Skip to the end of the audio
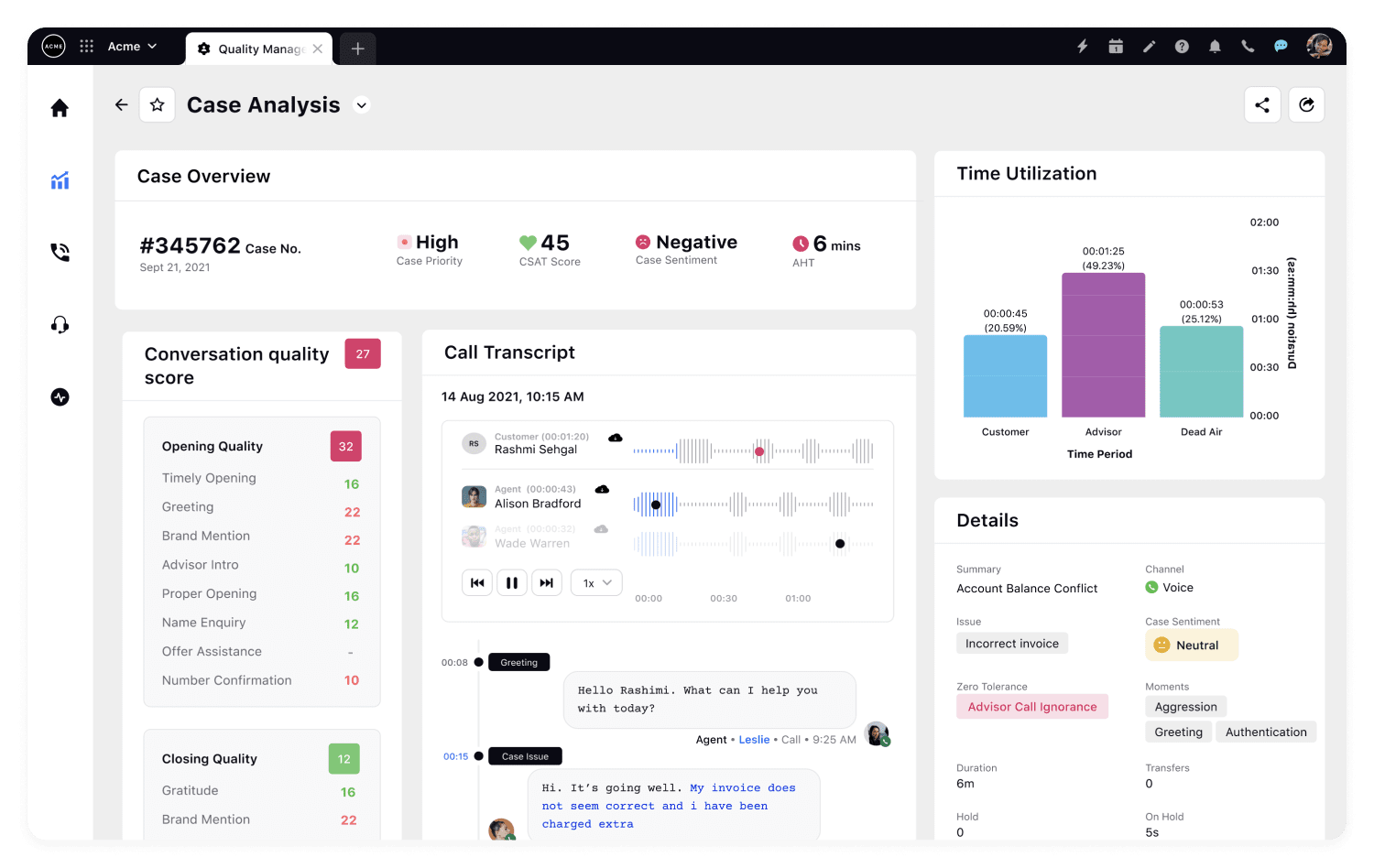The height and width of the screenshot is (868, 1374). [547, 582]
